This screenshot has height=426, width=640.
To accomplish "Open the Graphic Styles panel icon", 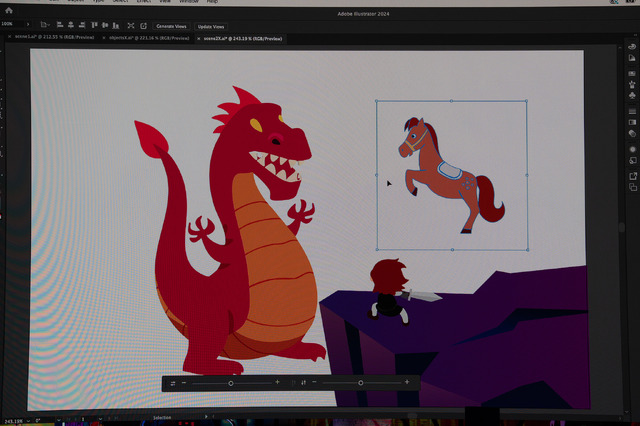I will tap(632, 160).
